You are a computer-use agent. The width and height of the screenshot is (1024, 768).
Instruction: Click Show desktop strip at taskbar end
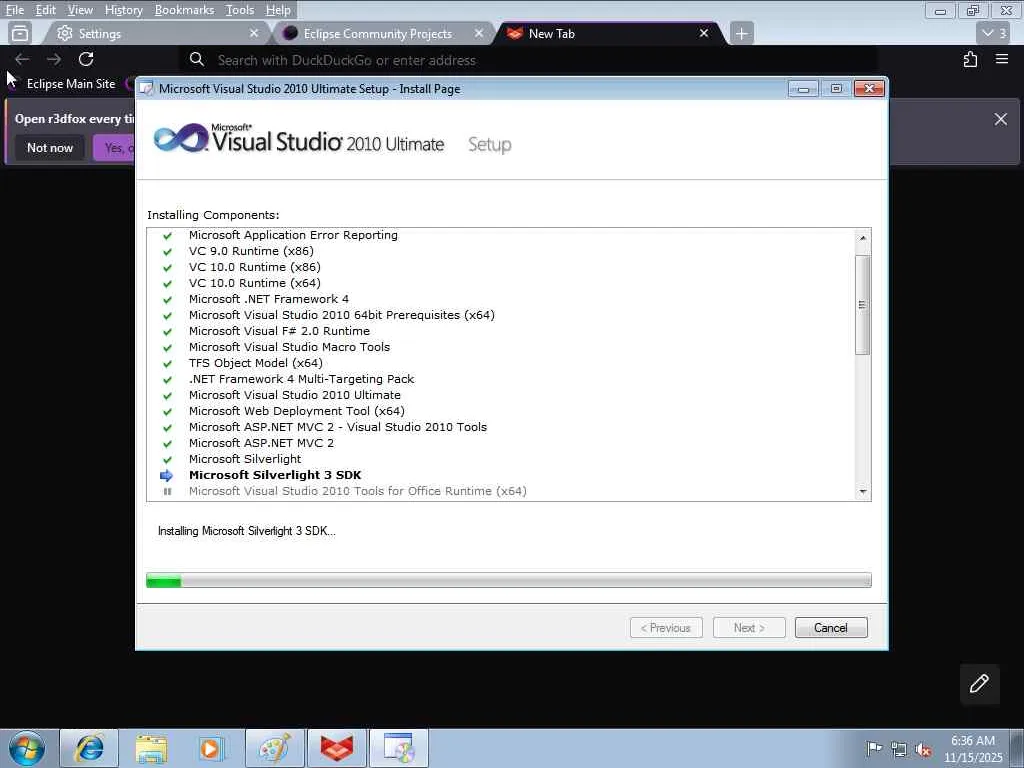[1018, 748]
